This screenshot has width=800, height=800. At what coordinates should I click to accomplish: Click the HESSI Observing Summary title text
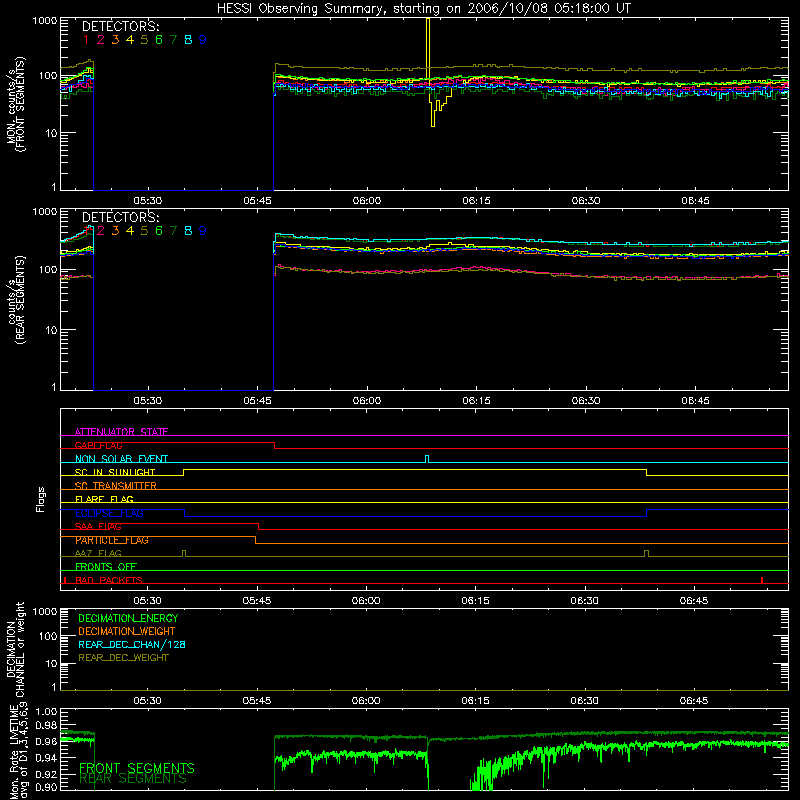(x=423, y=9)
